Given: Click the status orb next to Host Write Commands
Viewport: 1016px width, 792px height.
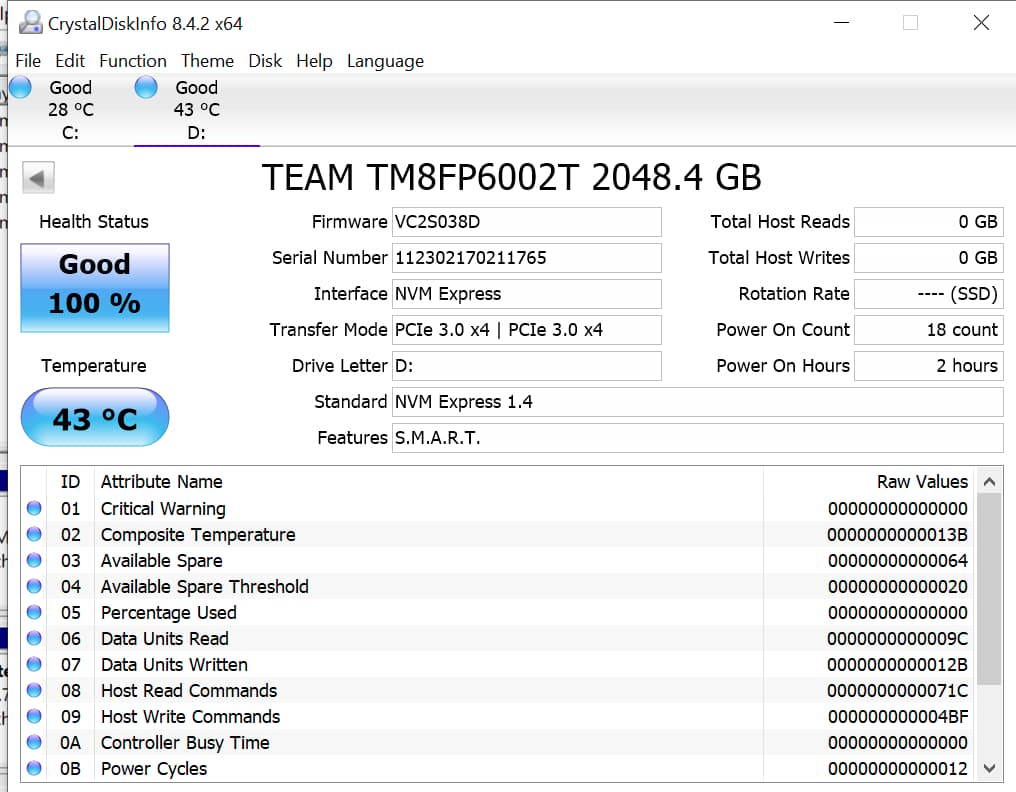Looking at the screenshot, I should point(34,716).
